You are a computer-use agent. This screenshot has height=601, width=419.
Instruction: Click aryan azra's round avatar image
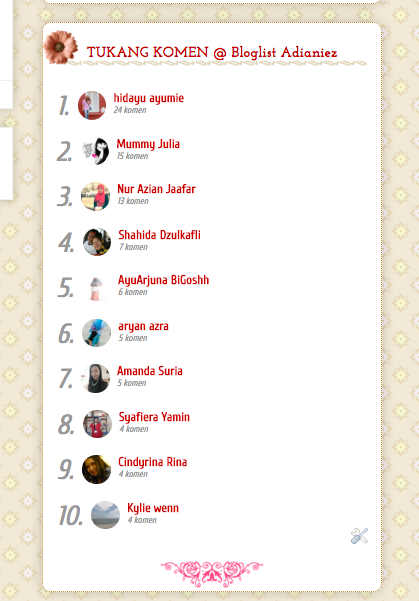pos(96,333)
